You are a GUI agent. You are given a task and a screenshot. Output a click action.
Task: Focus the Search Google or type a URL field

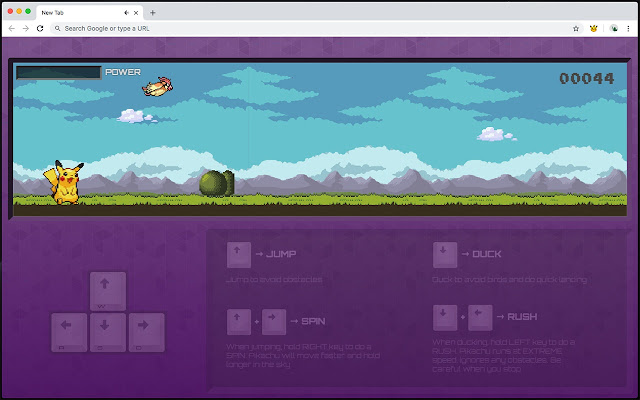310,29
